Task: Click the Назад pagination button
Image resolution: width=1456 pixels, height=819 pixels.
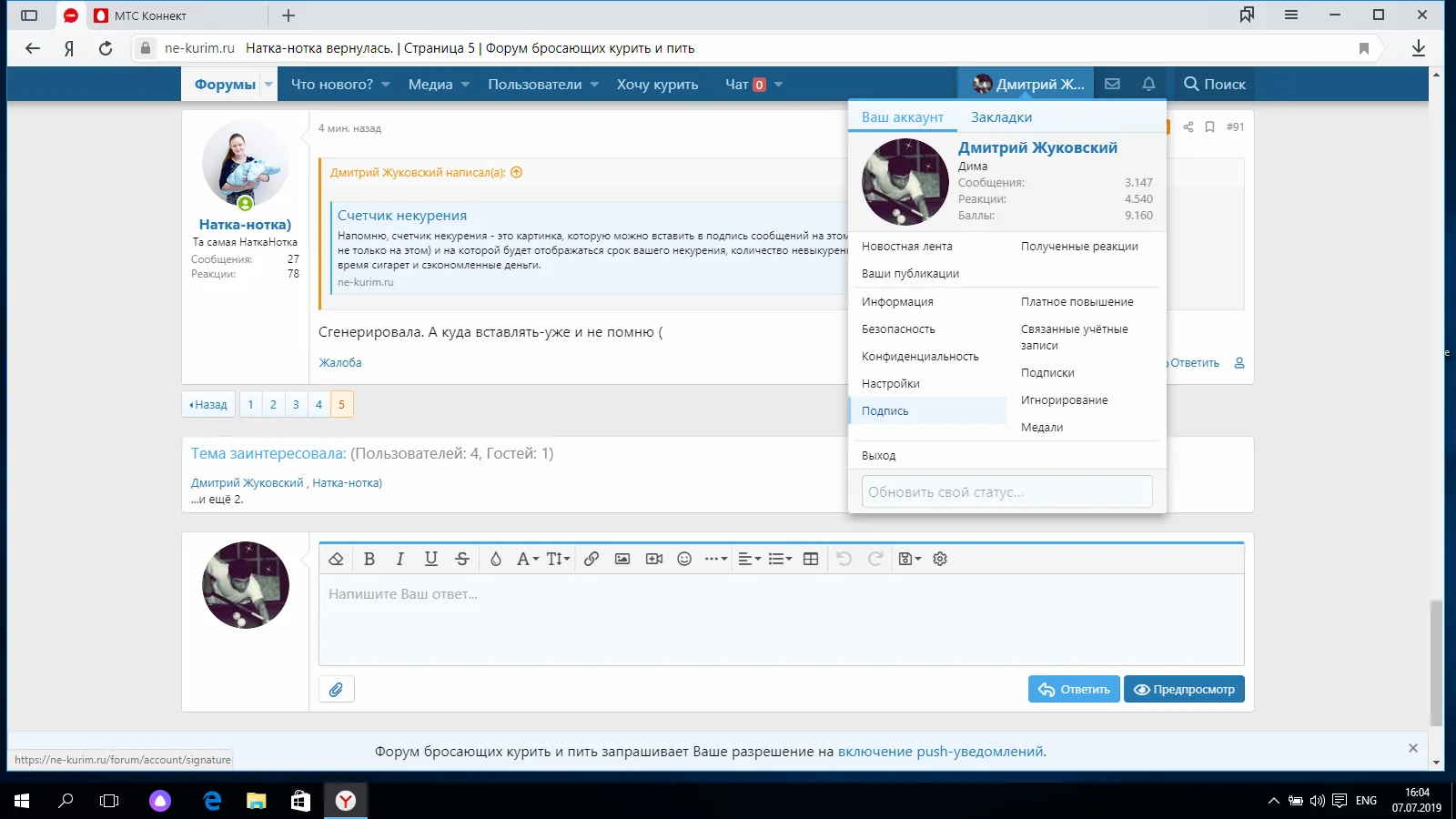Action: click(x=208, y=405)
